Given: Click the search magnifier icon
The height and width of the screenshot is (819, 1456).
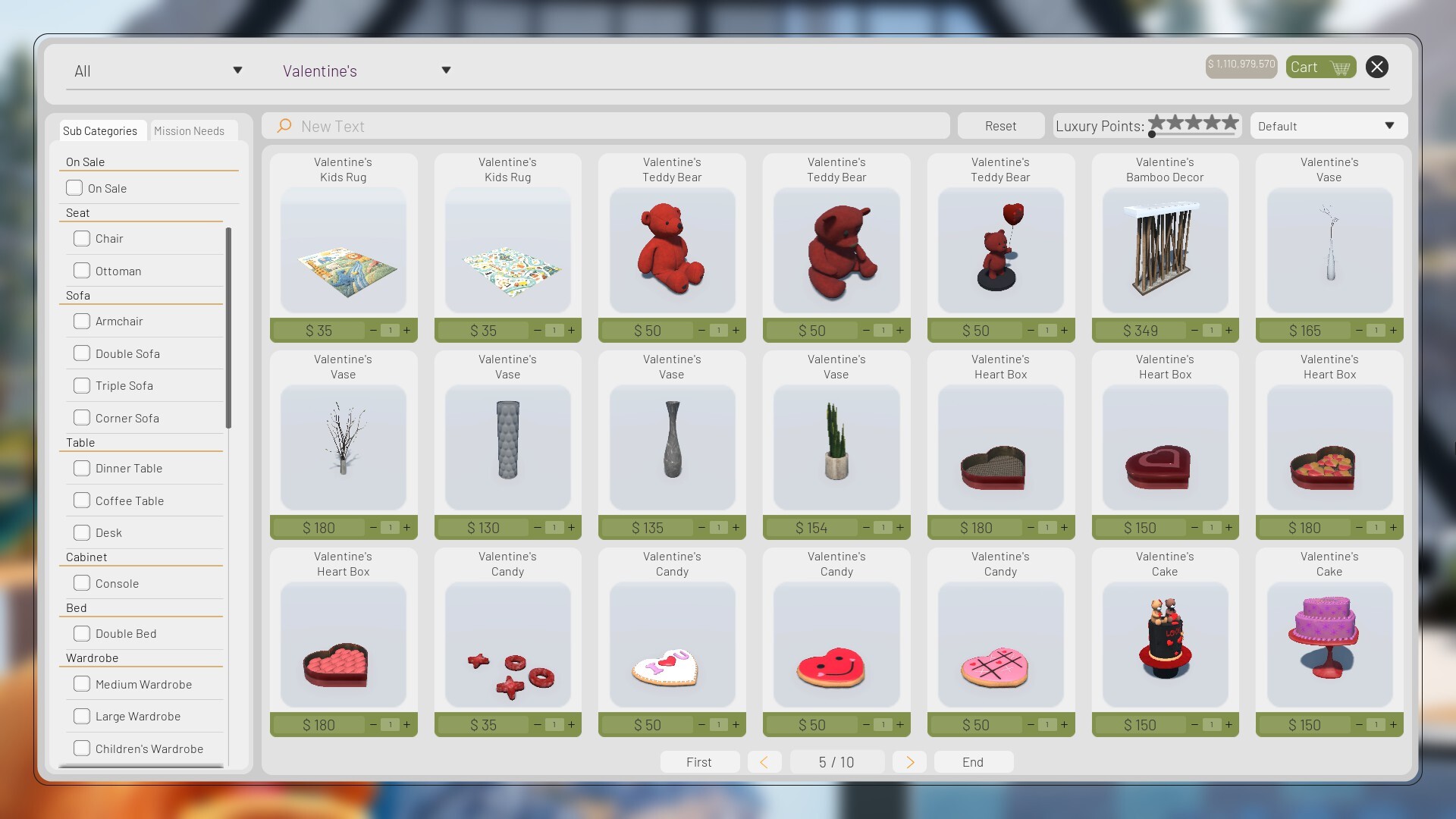Looking at the screenshot, I should point(284,126).
